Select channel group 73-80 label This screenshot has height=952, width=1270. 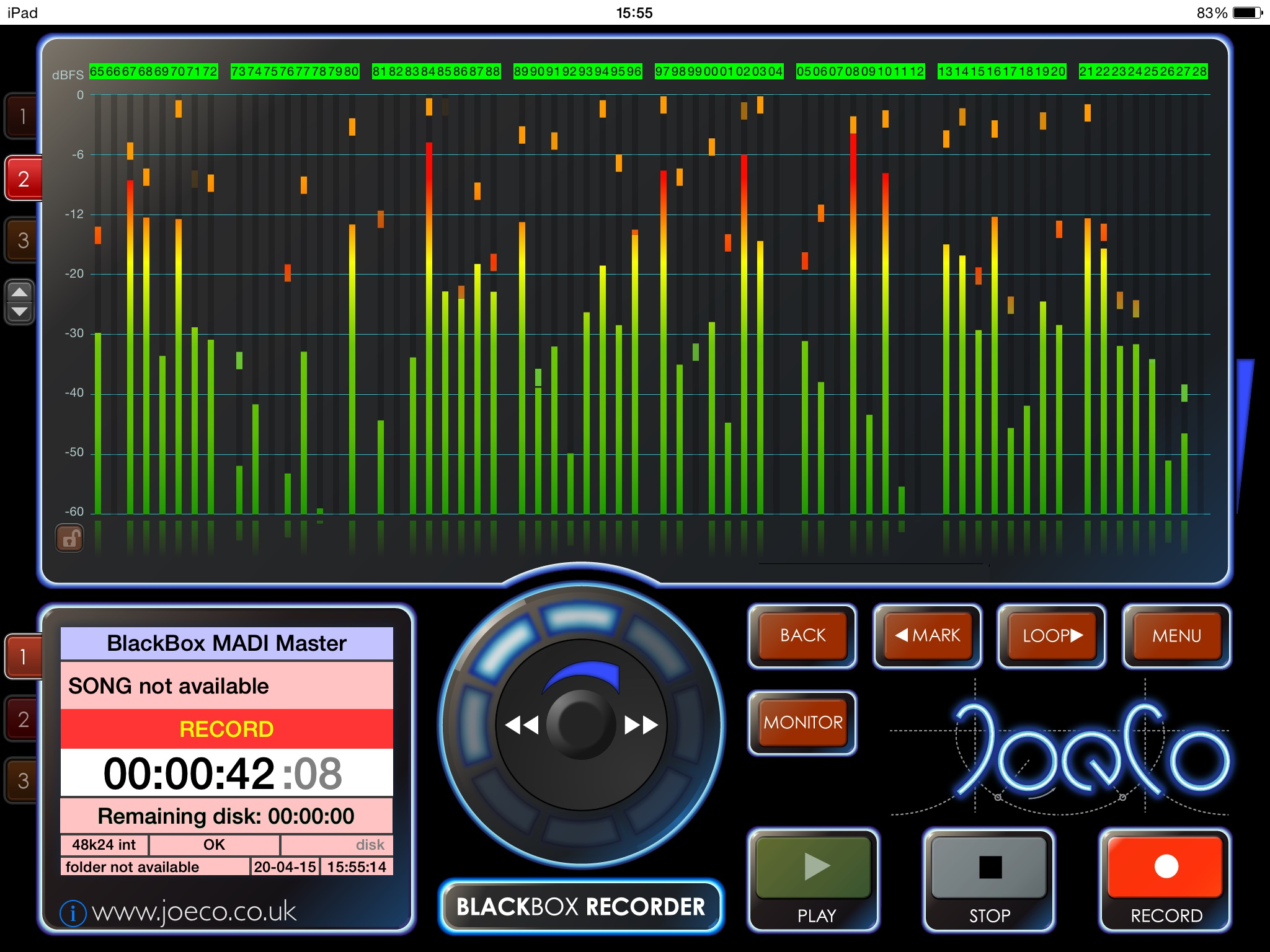[295, 72]
